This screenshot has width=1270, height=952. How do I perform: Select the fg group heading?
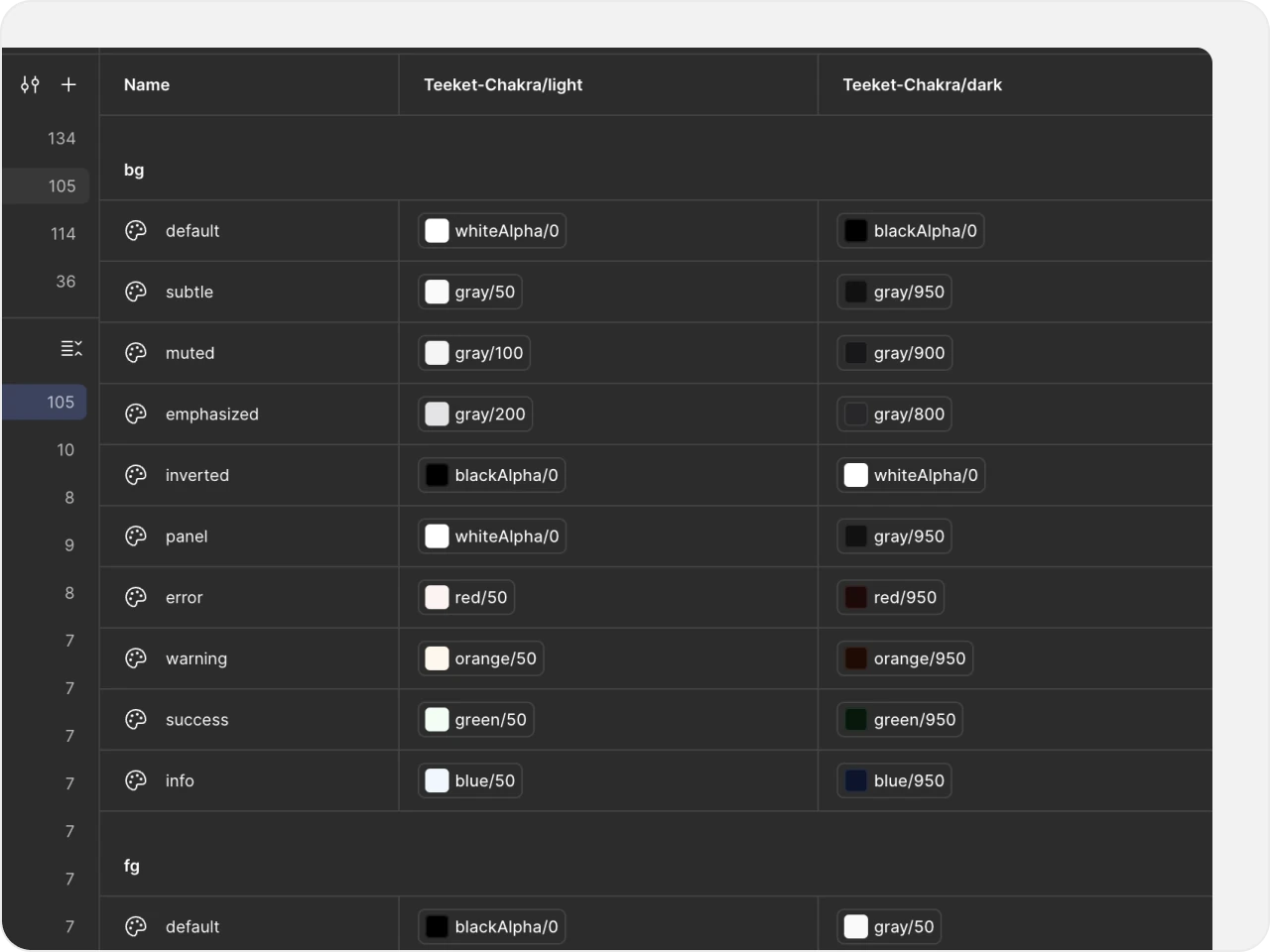[x=132, y=866]
